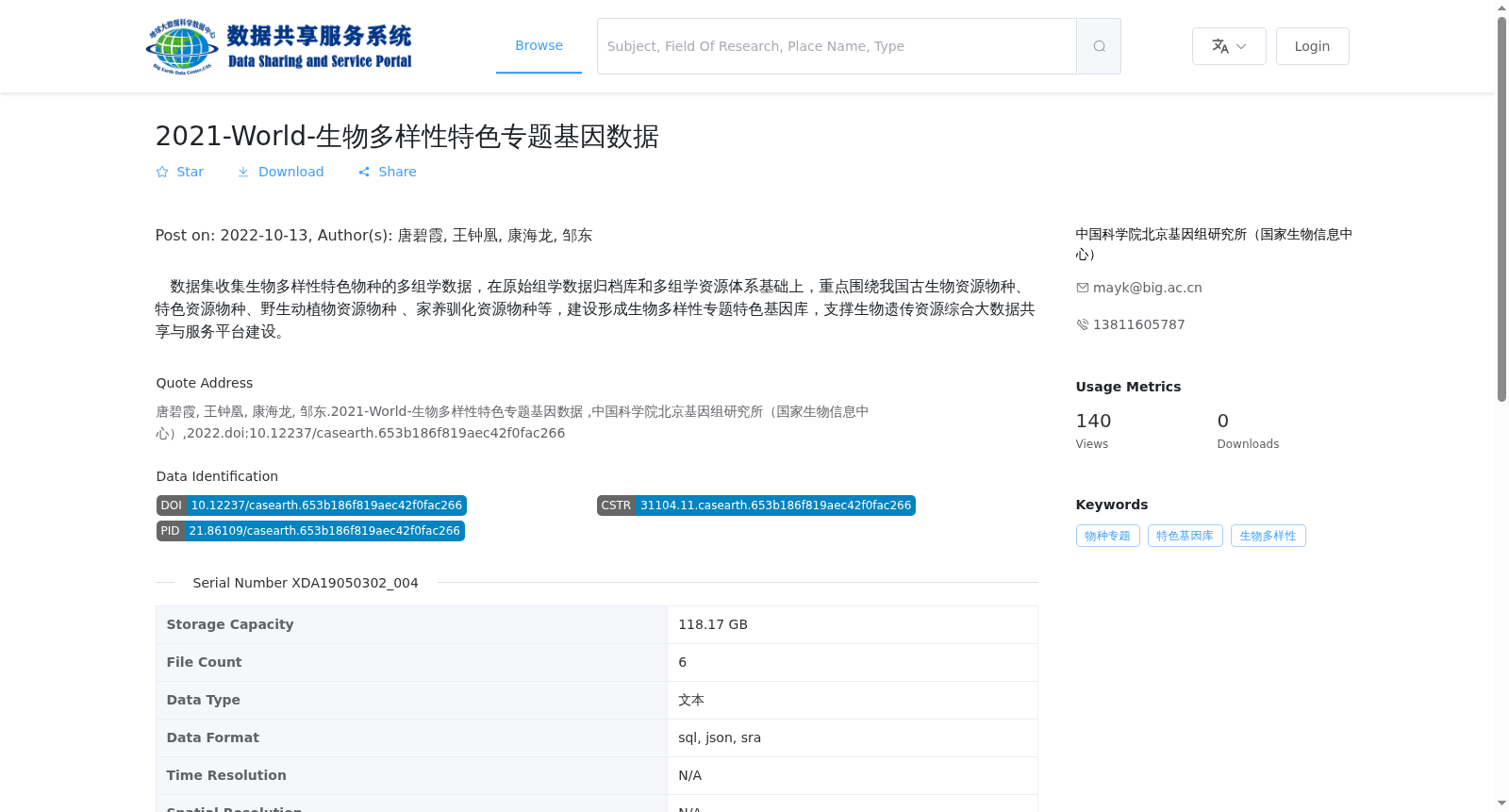Click the Data Type value 文本
Image resolution: width=1509 pixels, height=812 pixels.
point(691,700)
